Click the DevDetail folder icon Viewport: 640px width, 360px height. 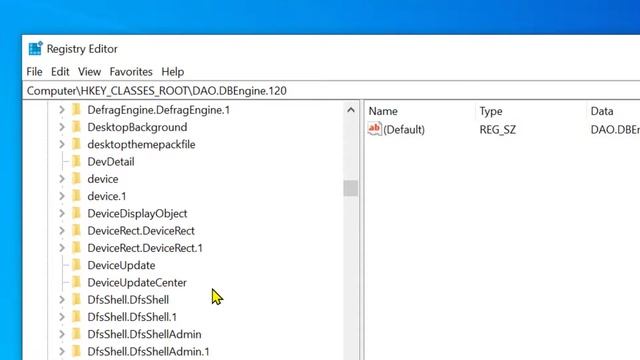(76, 161)
